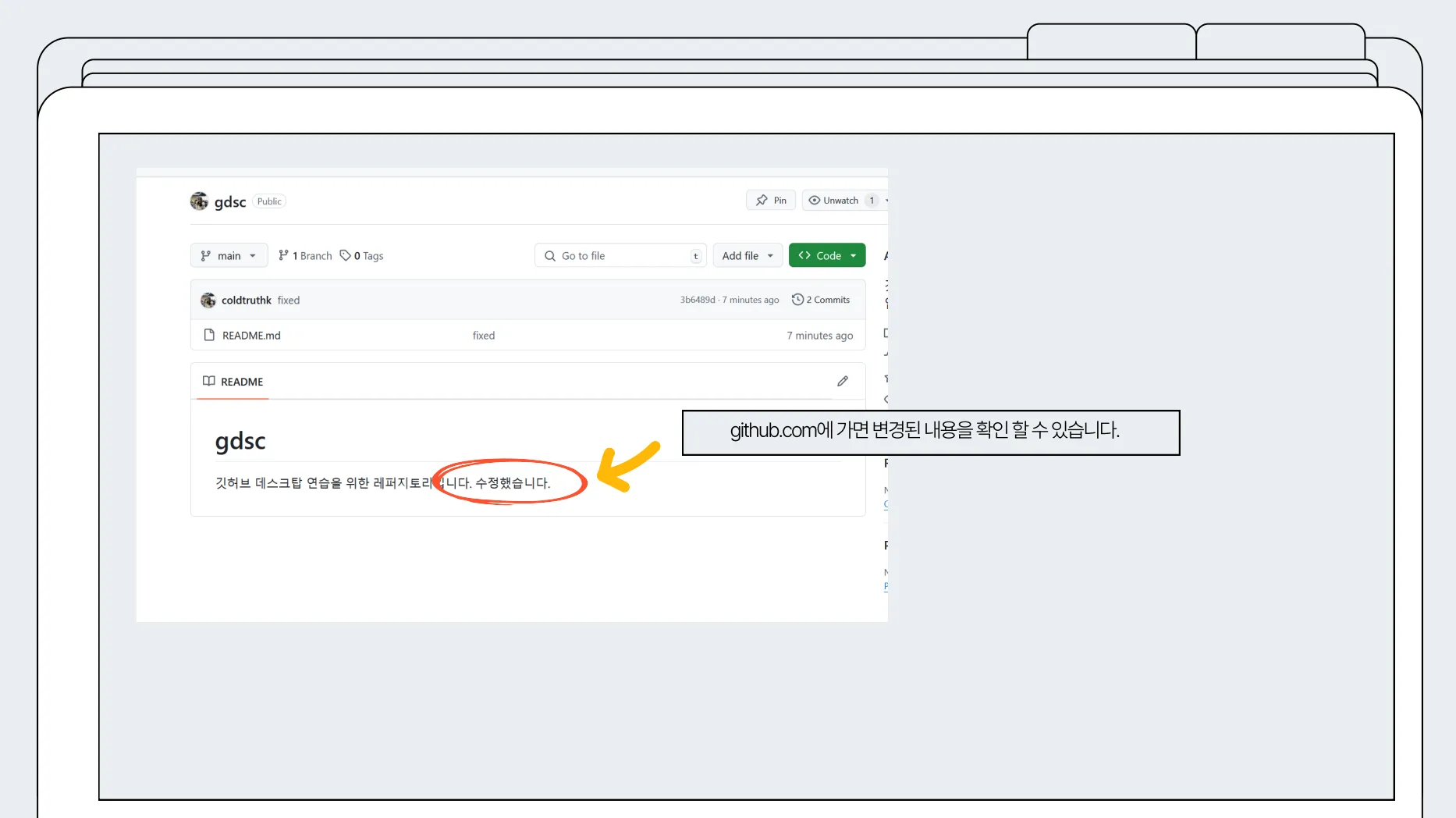Click the README.md file icon
1456x818 pixels.
[209, 335]
